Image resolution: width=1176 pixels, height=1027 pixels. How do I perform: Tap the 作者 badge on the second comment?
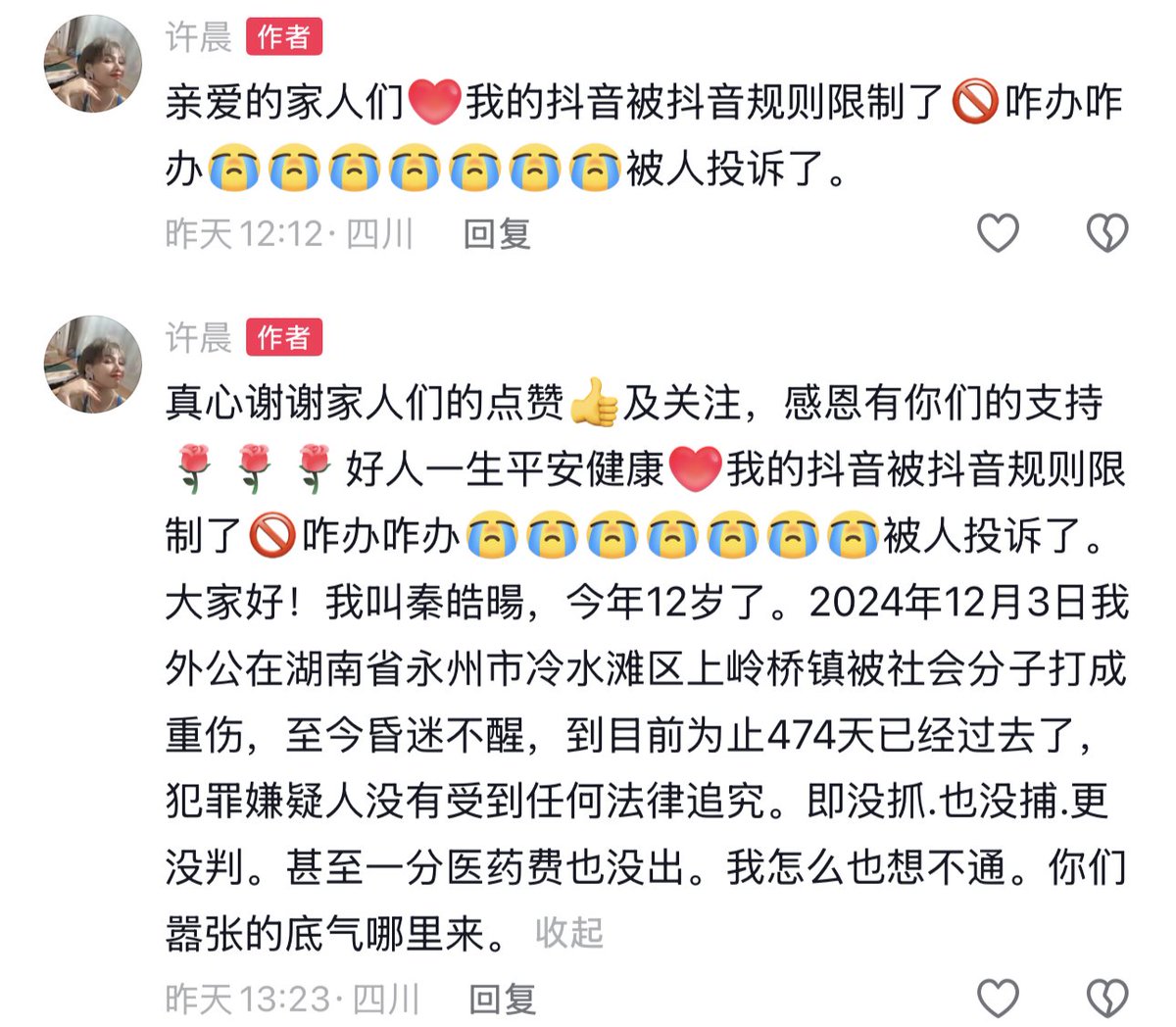click(x=284, y=338)
